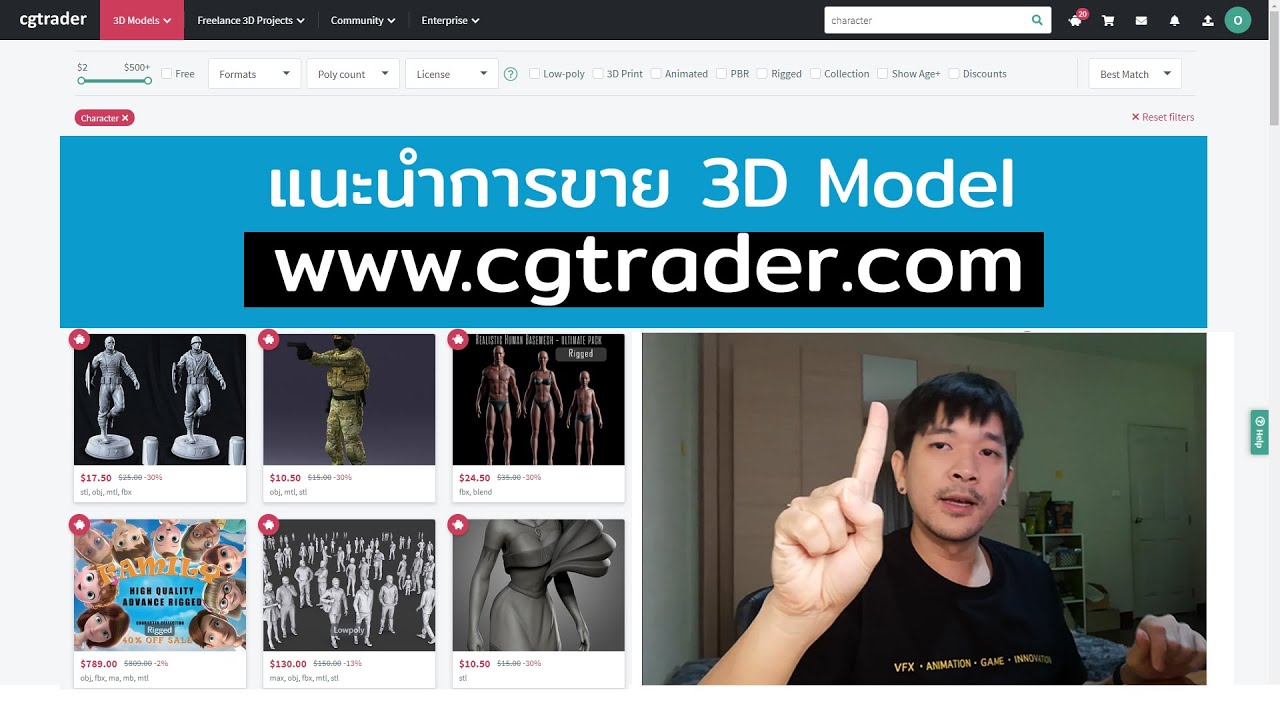Open the notifications bell icon

pyautogui.click(x=1175, y=21)
